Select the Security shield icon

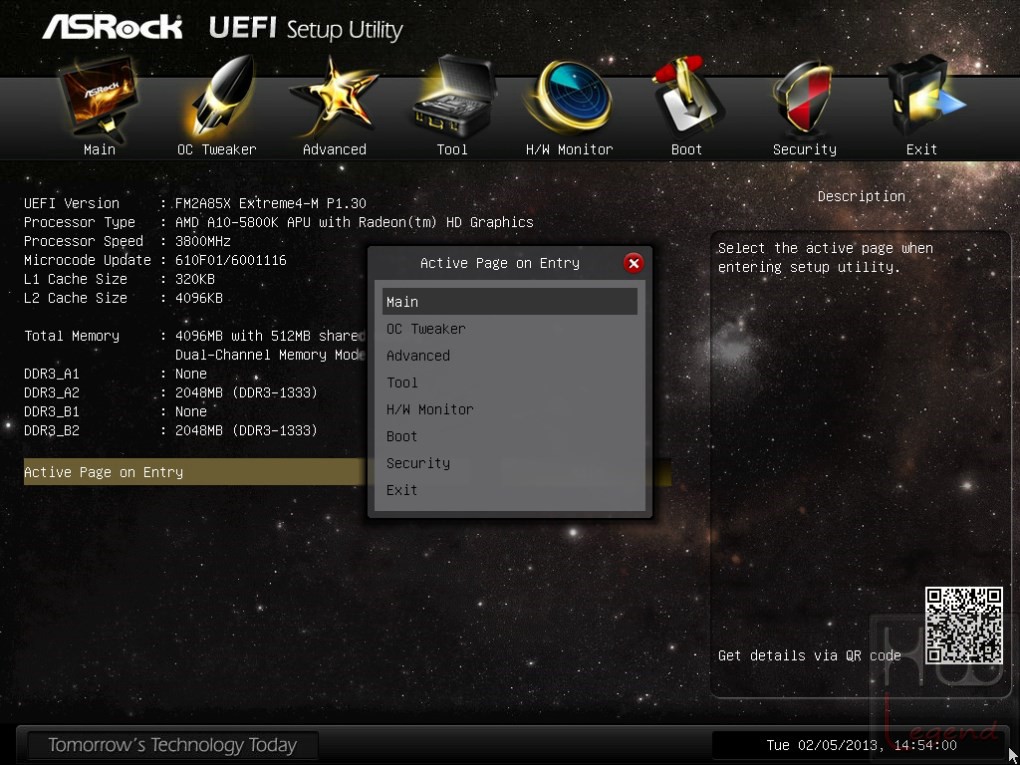tap(804, 98)
